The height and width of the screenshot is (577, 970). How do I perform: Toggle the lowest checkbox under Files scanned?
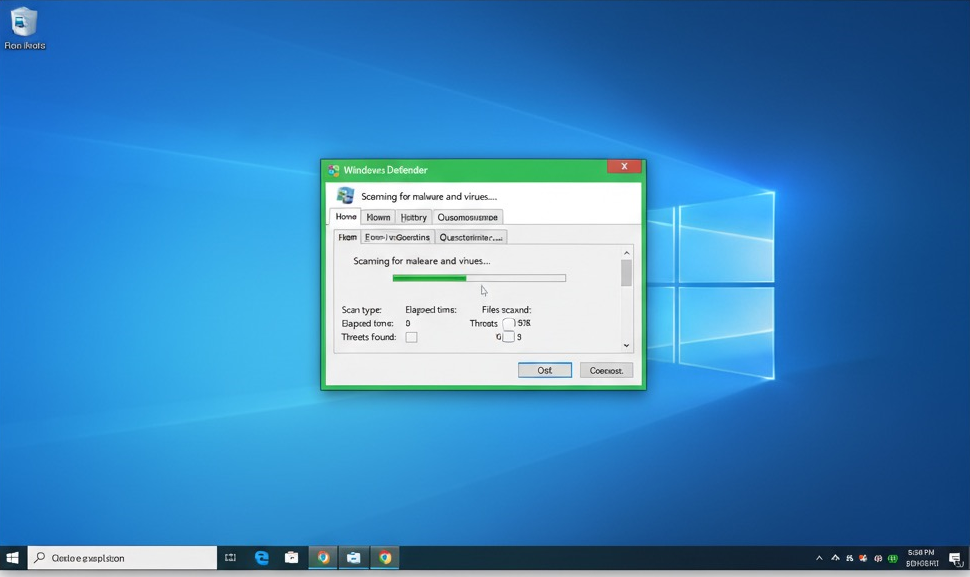(x=508, y=338)
